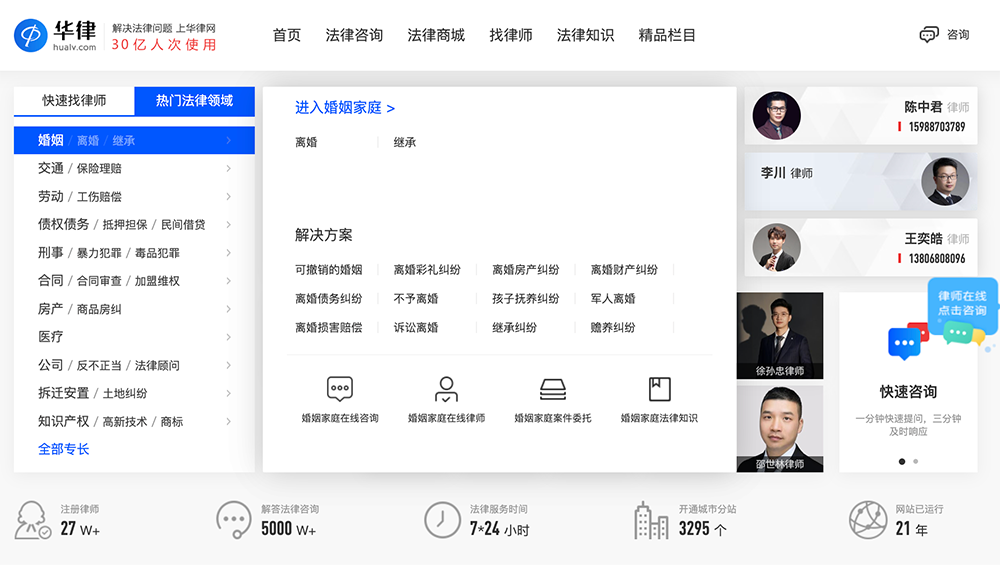
Task: Open the 孩子抚养纠纷 solution link
Action: pyautogui.click(x=526, y=299)
